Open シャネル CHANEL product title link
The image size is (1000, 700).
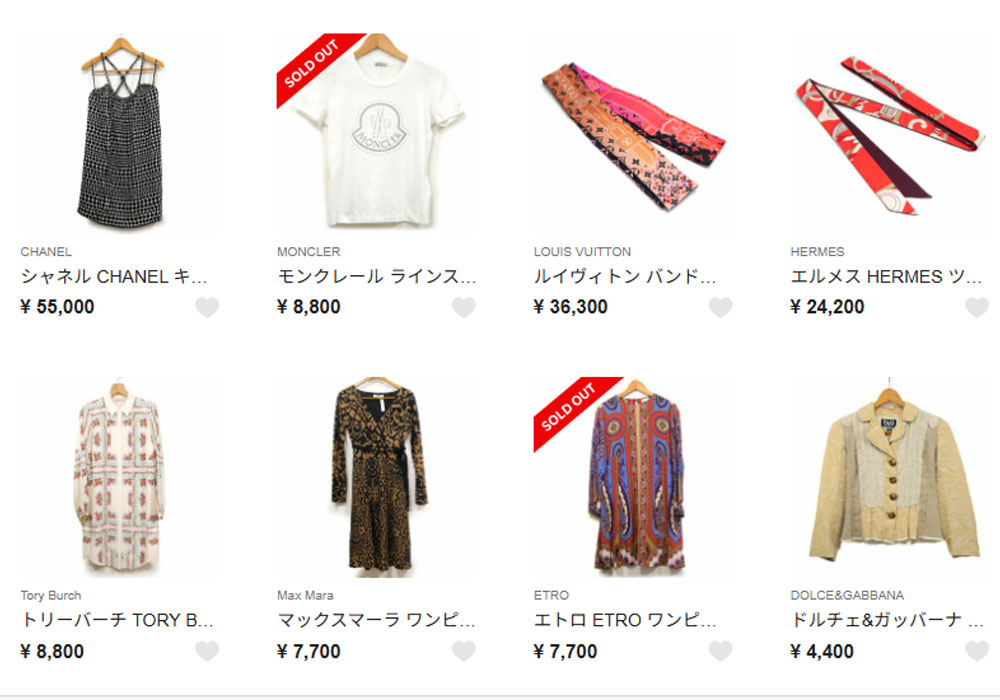(x=114, y=277)
